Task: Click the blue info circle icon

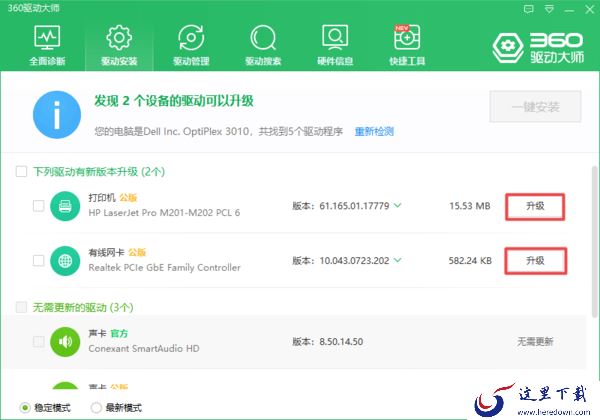Action: 57,115
